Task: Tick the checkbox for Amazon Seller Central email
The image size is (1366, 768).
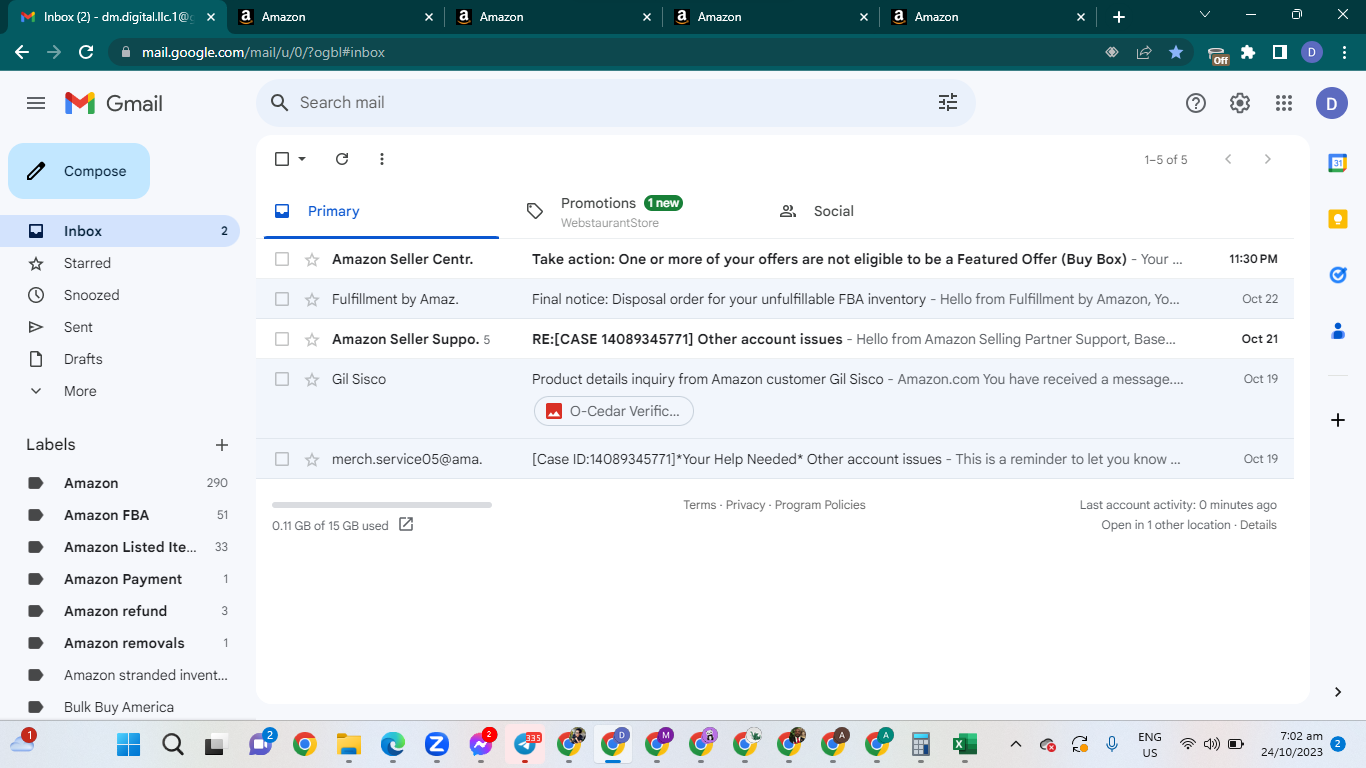Action: 282,259
